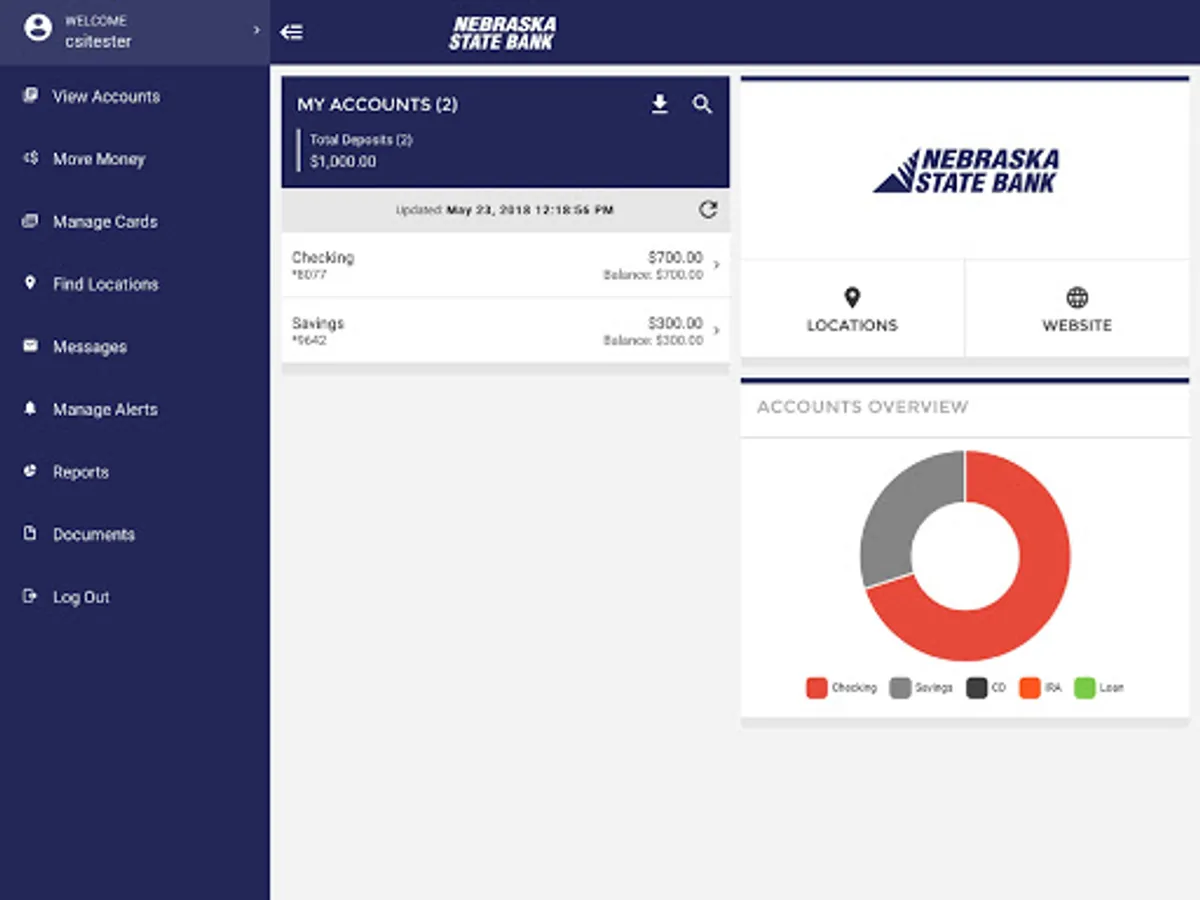The height and width of the screenshot is (900, 1200).
Task: Click the Updated May 23, 2018 timestamp
Action: [x=505, y=210]
